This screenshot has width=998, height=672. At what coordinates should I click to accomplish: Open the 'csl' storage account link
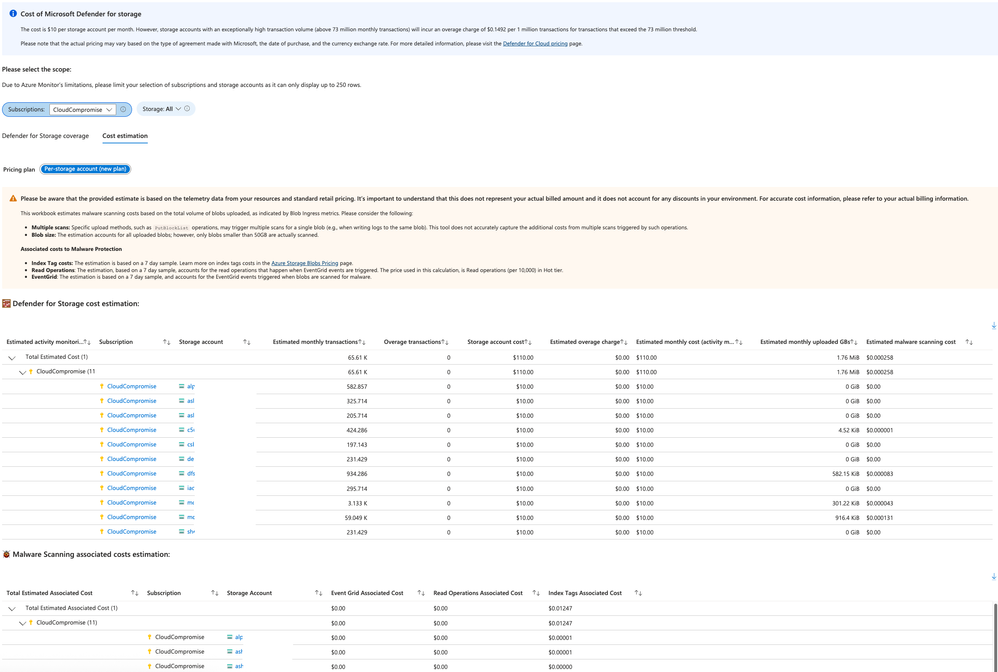(x=191, y=444)
